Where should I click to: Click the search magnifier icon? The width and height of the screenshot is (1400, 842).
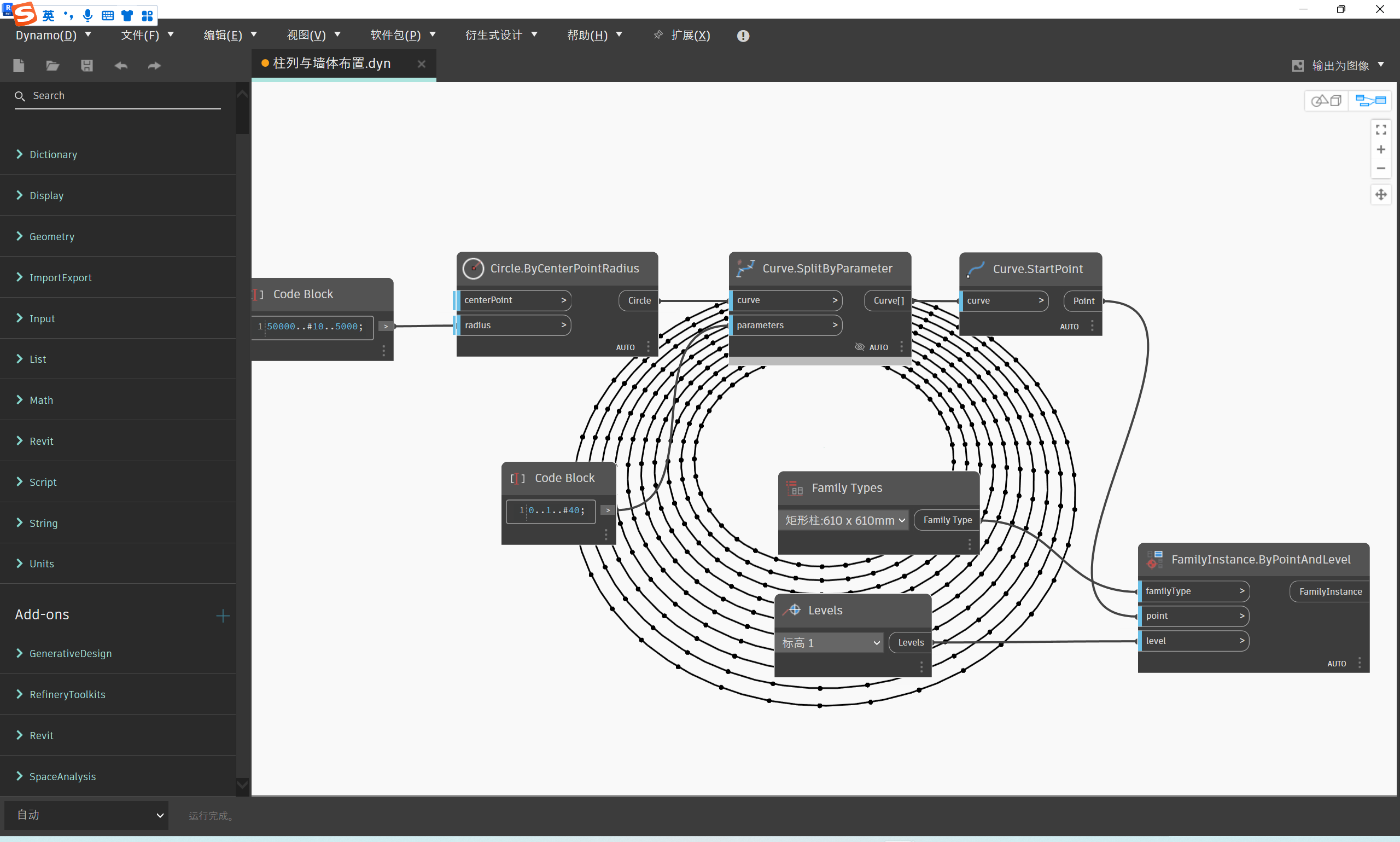tap(20, 96)
